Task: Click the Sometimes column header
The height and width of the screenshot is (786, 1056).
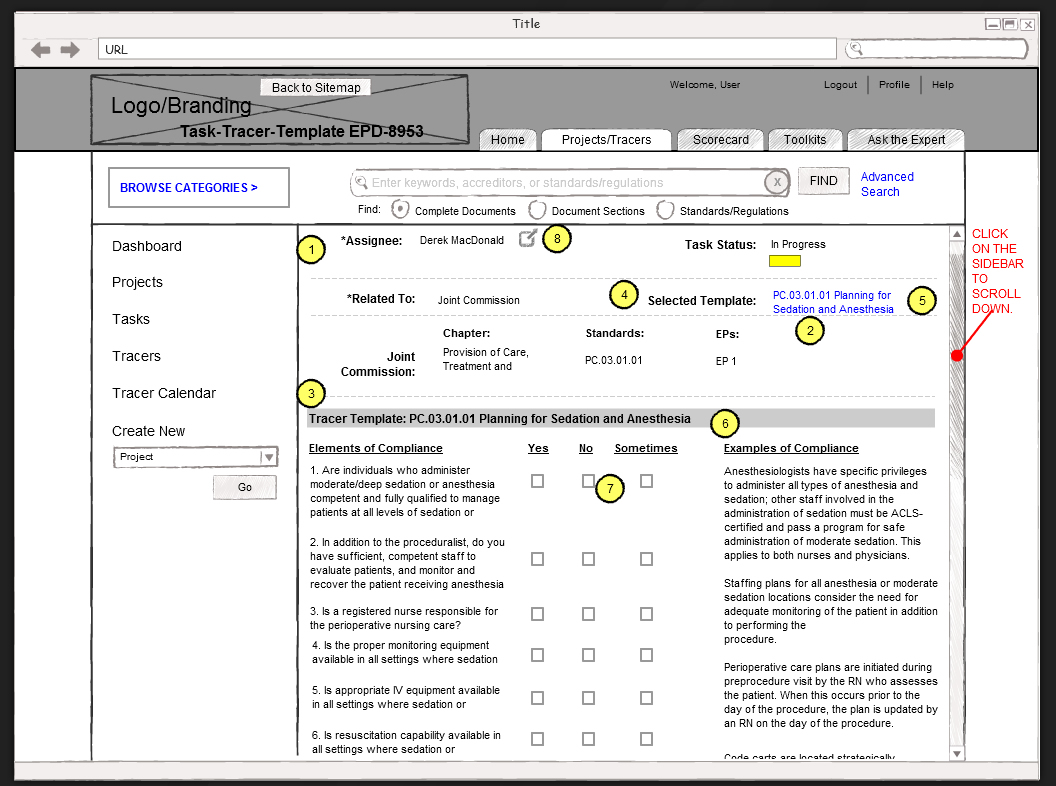Action: pyautogui.click(x=646, y=449)
